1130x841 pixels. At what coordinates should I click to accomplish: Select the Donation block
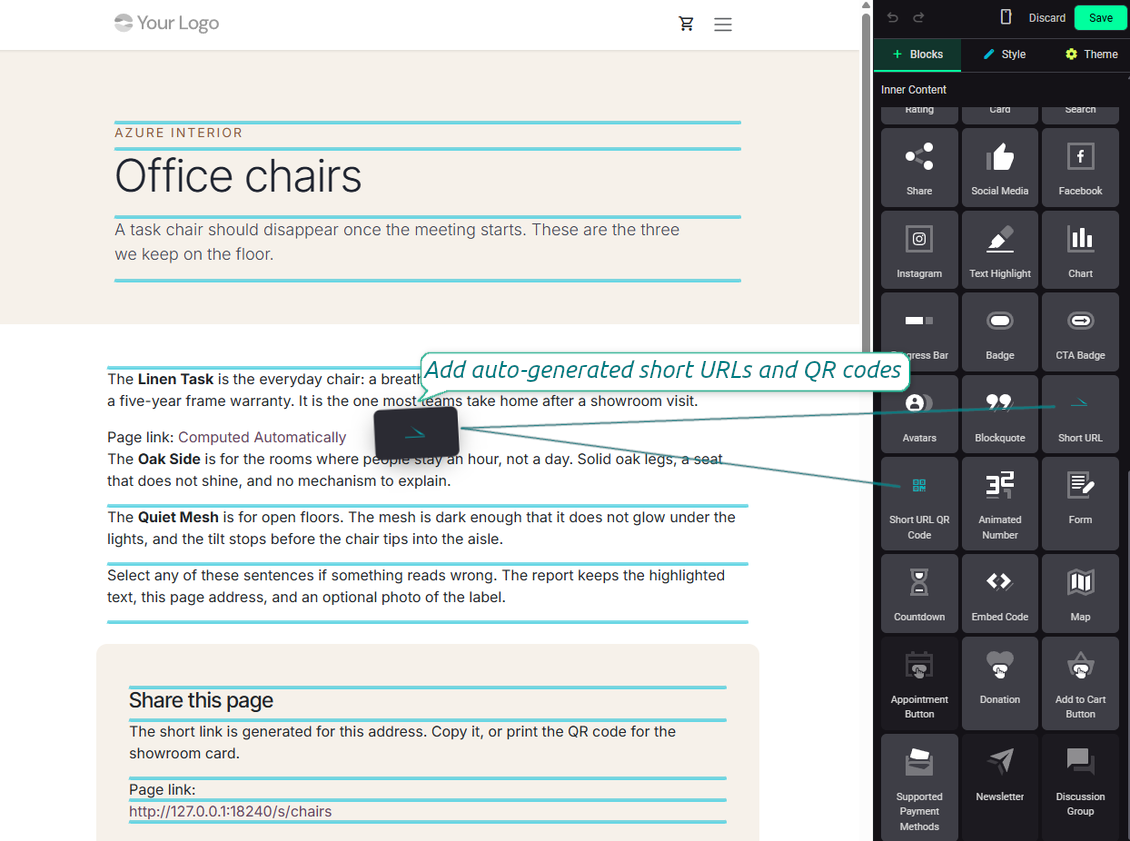coord(1000,683)
